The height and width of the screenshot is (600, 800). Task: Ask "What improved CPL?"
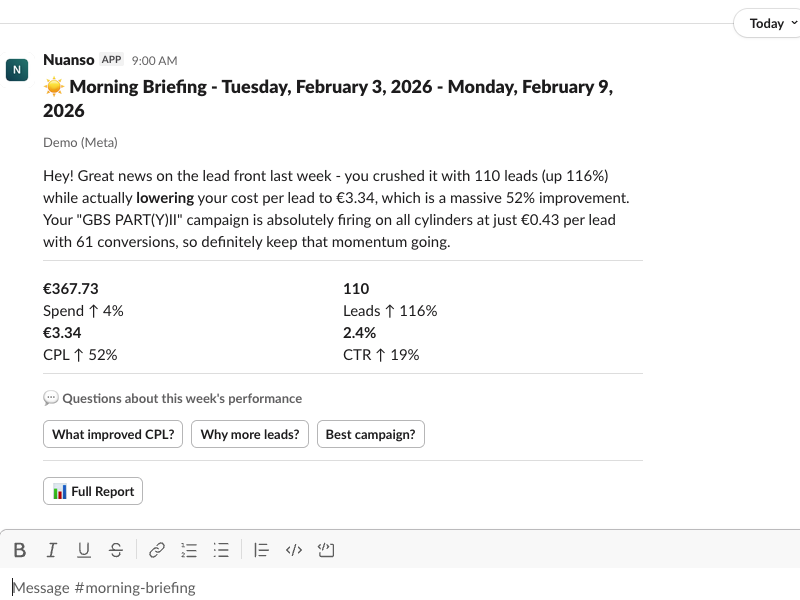[x=113, y=434]
